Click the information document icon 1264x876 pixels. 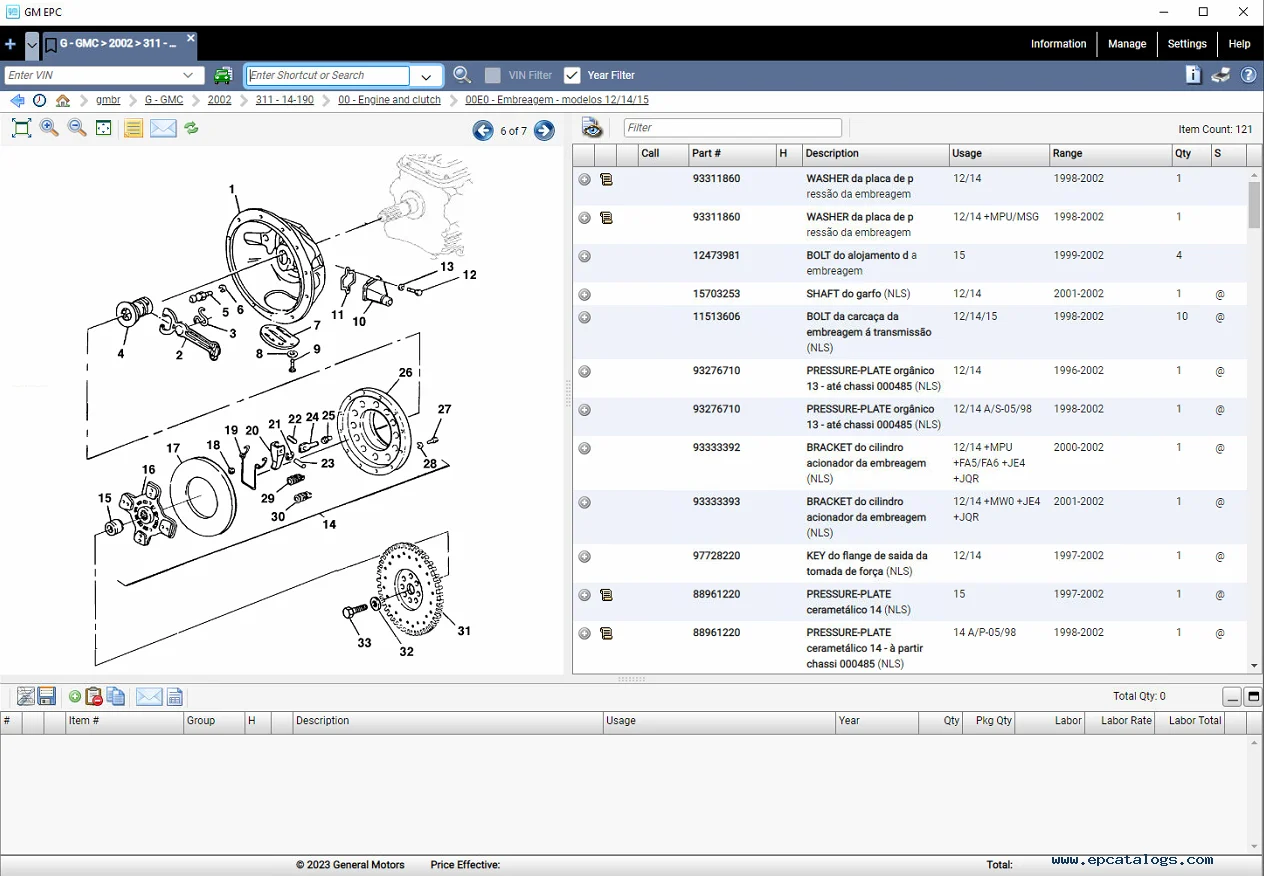[1193, 75]
